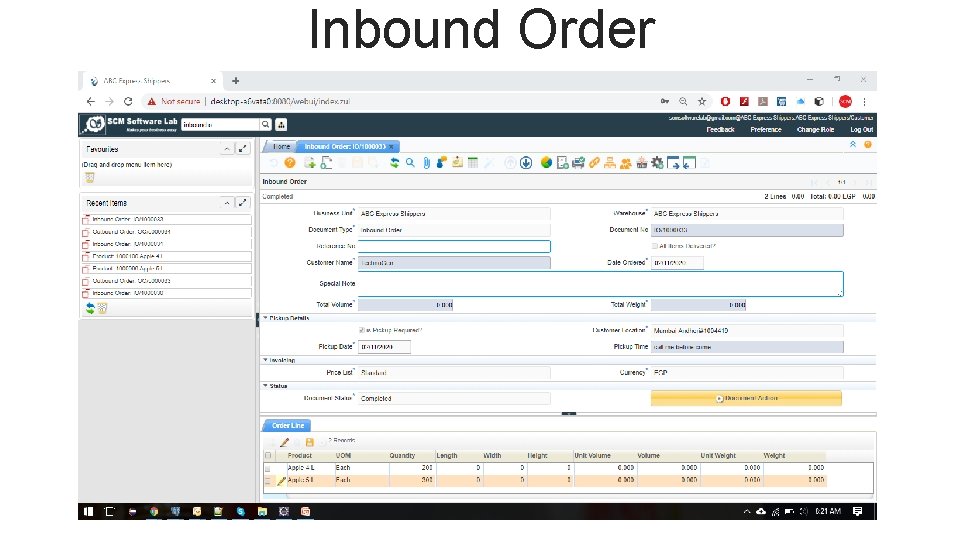Select the Order Line tab

(x=287, y=425)
